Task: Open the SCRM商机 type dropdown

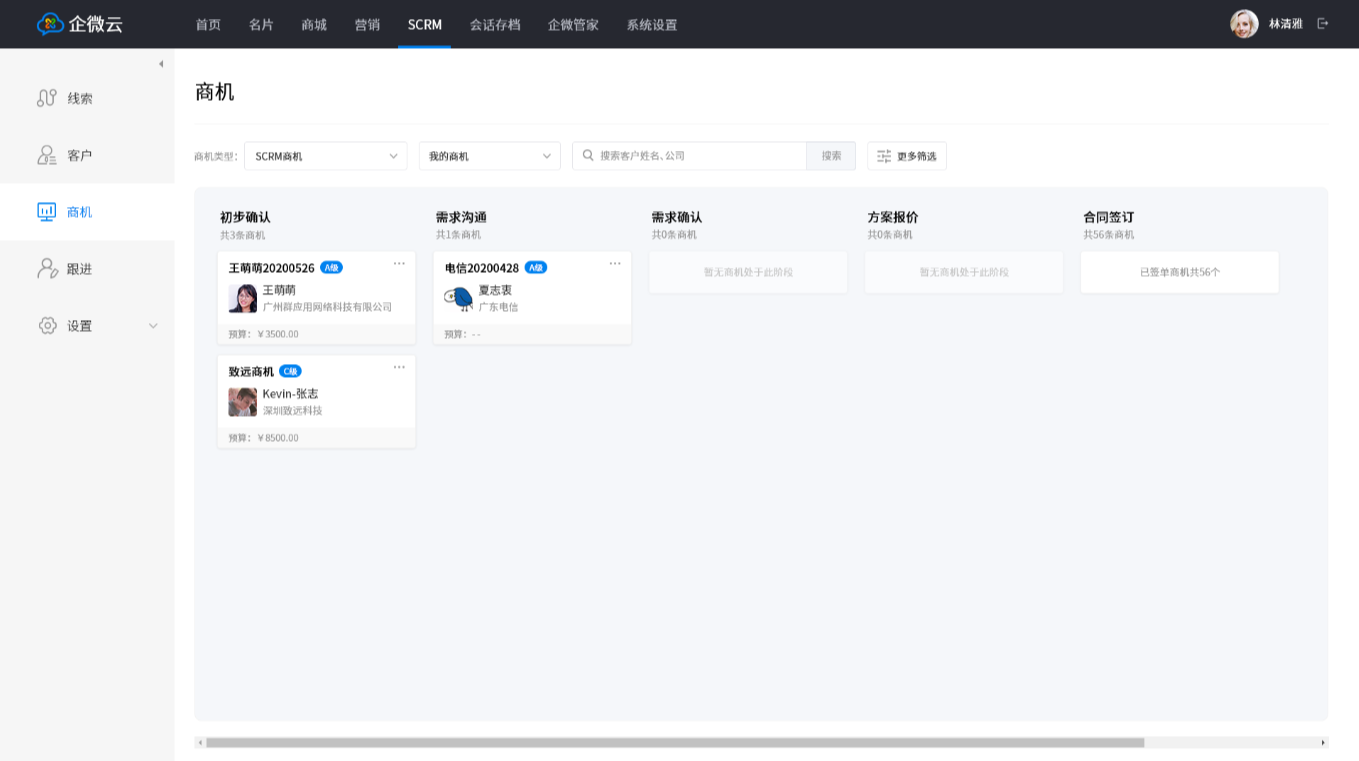Action: point(325,156)
